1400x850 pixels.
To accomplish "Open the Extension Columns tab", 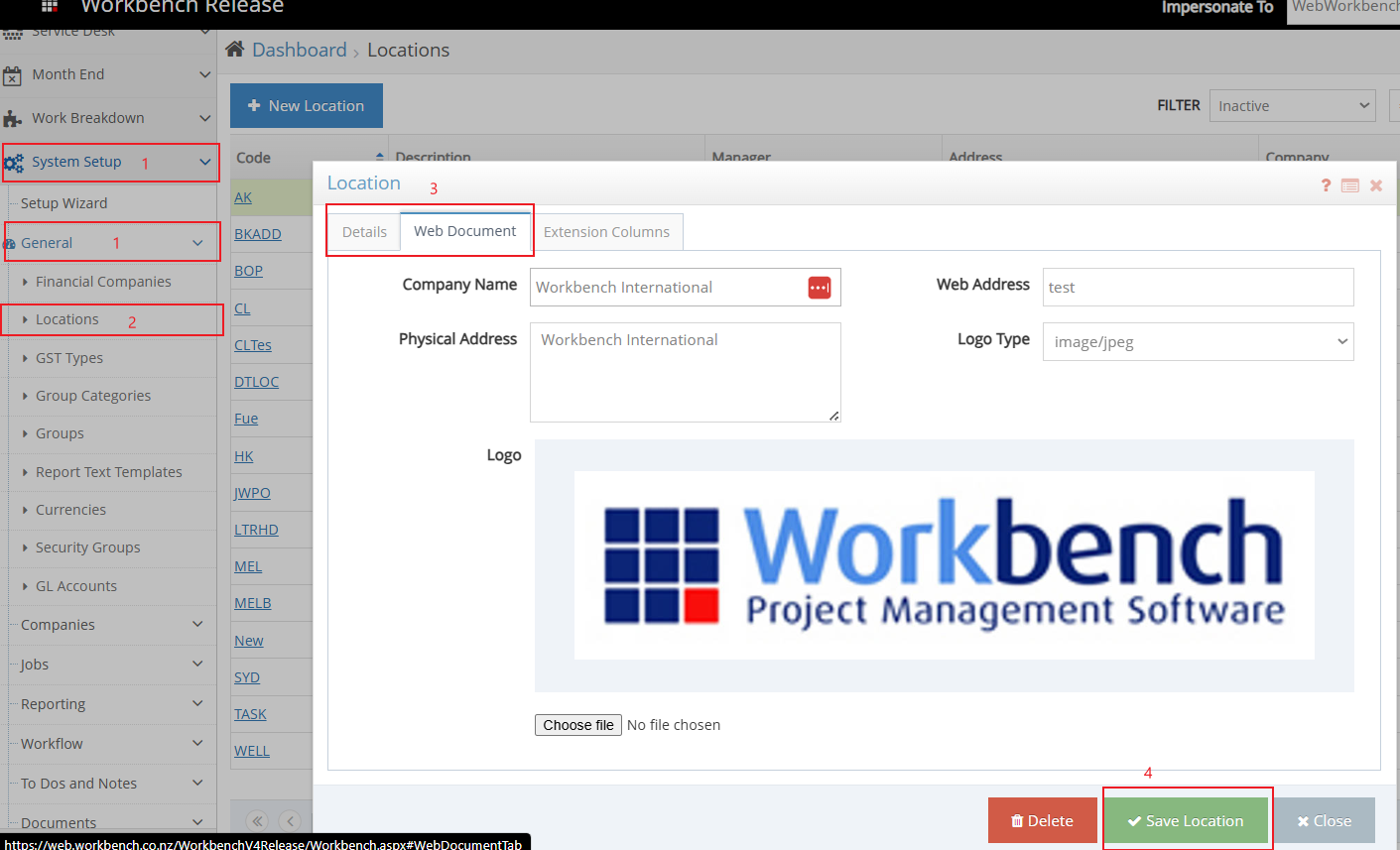I will 606,232.
